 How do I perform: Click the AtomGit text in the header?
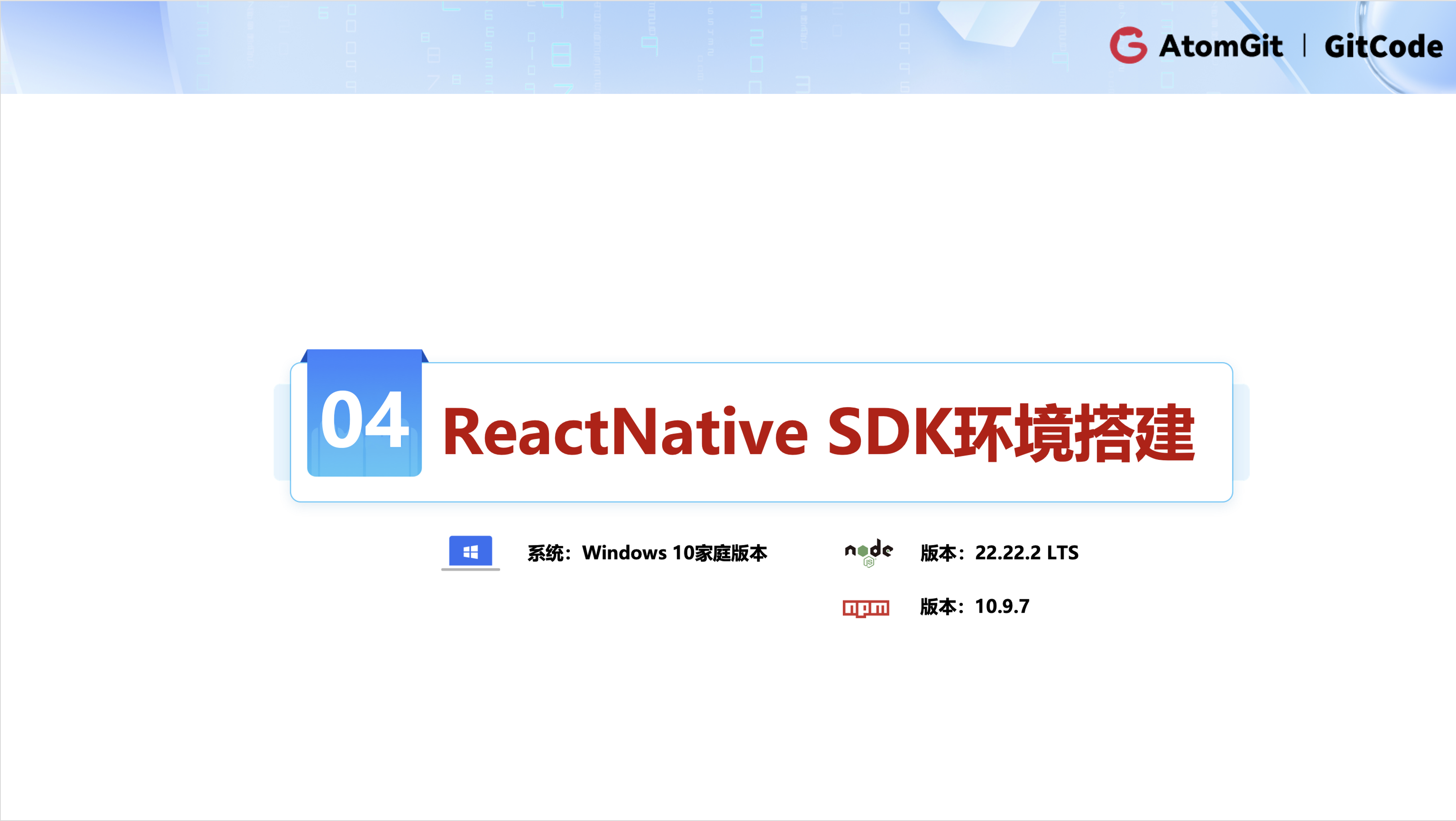click(x=1221, y=46)
